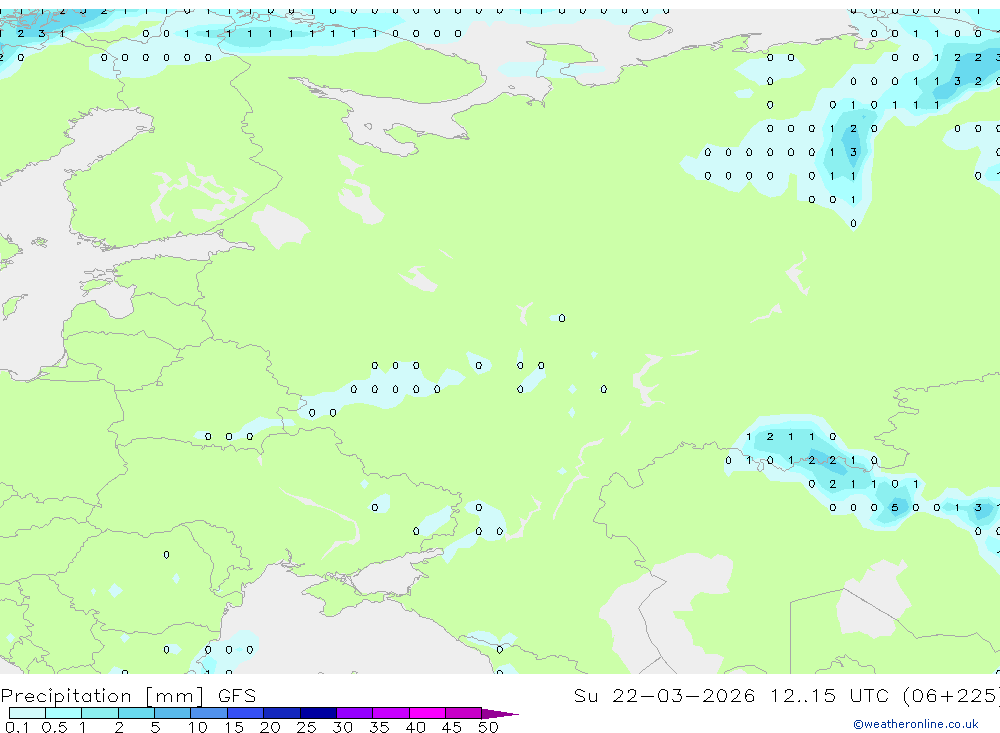This screenshot has height=733, width=1000.
Task: Click the 'GFS' model label
Action: pyautogui.click(x=237, y=695)
